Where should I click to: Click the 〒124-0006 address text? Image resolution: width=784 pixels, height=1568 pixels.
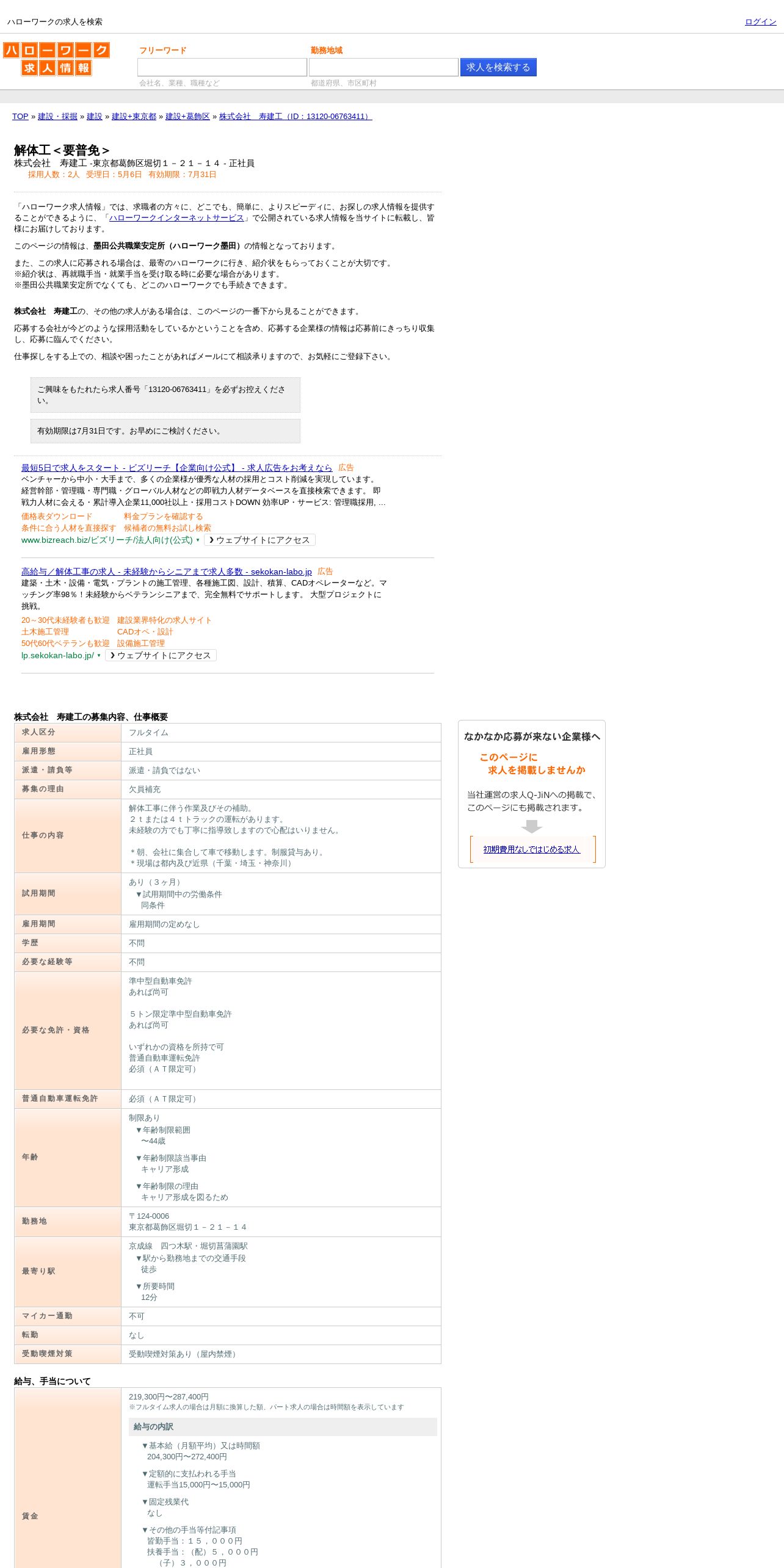click(149, 1216)
